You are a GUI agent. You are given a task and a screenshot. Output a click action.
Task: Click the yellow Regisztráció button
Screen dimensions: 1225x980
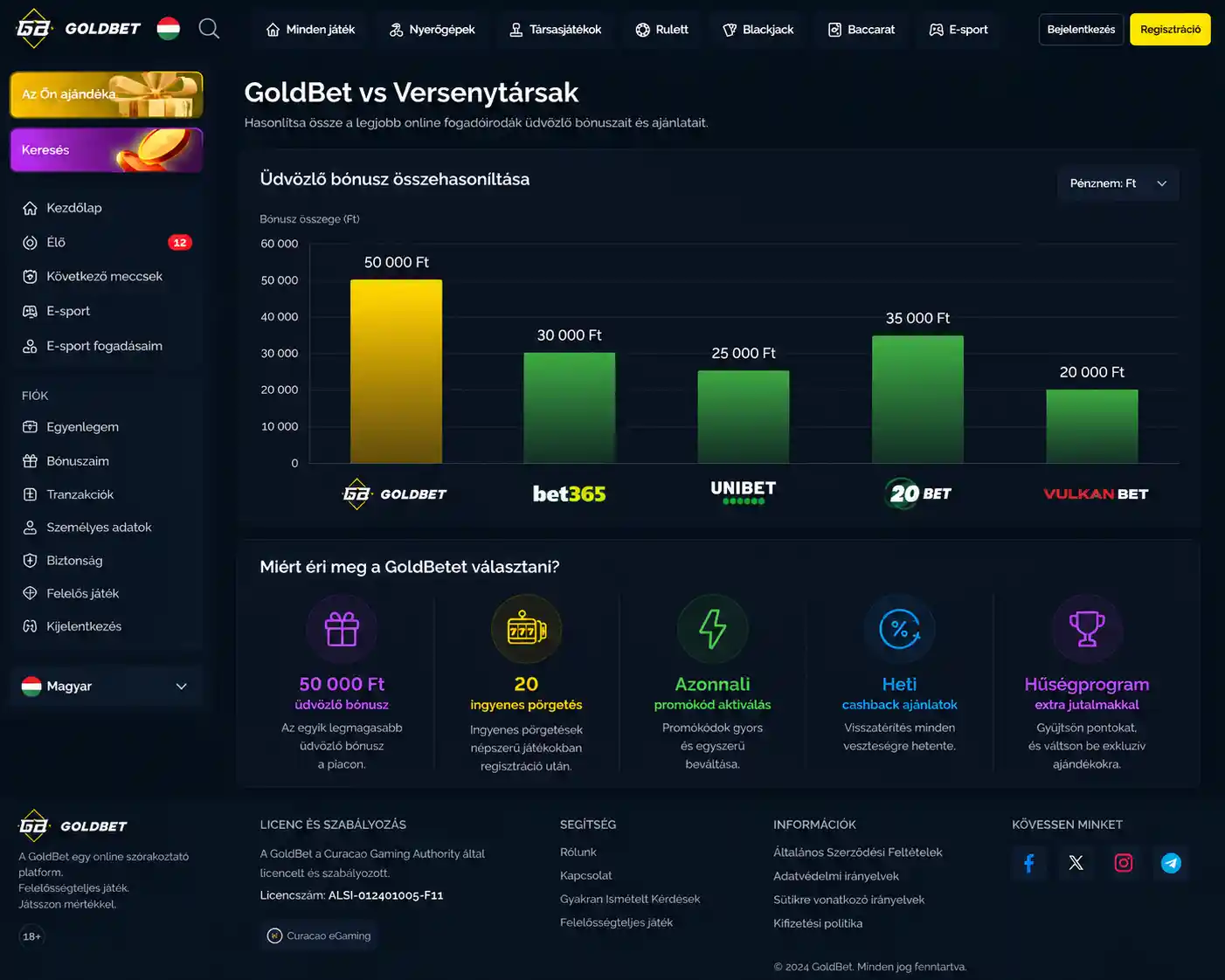(1170, 30)
